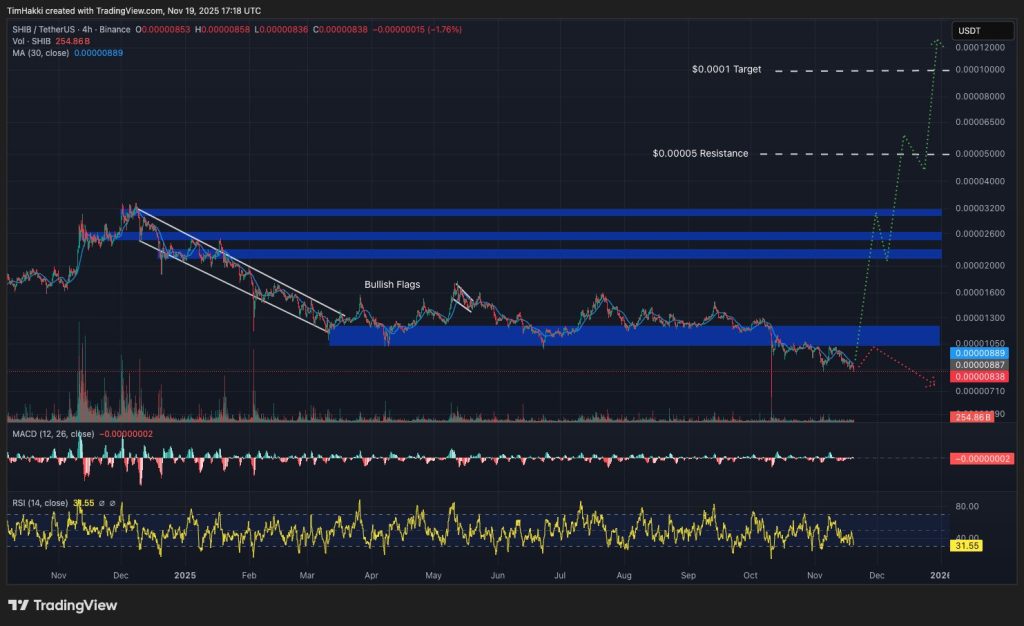The image size is (1024, 626).
Task: Click the green arrowhead atop the dotted projection
Action: point(939,41)
